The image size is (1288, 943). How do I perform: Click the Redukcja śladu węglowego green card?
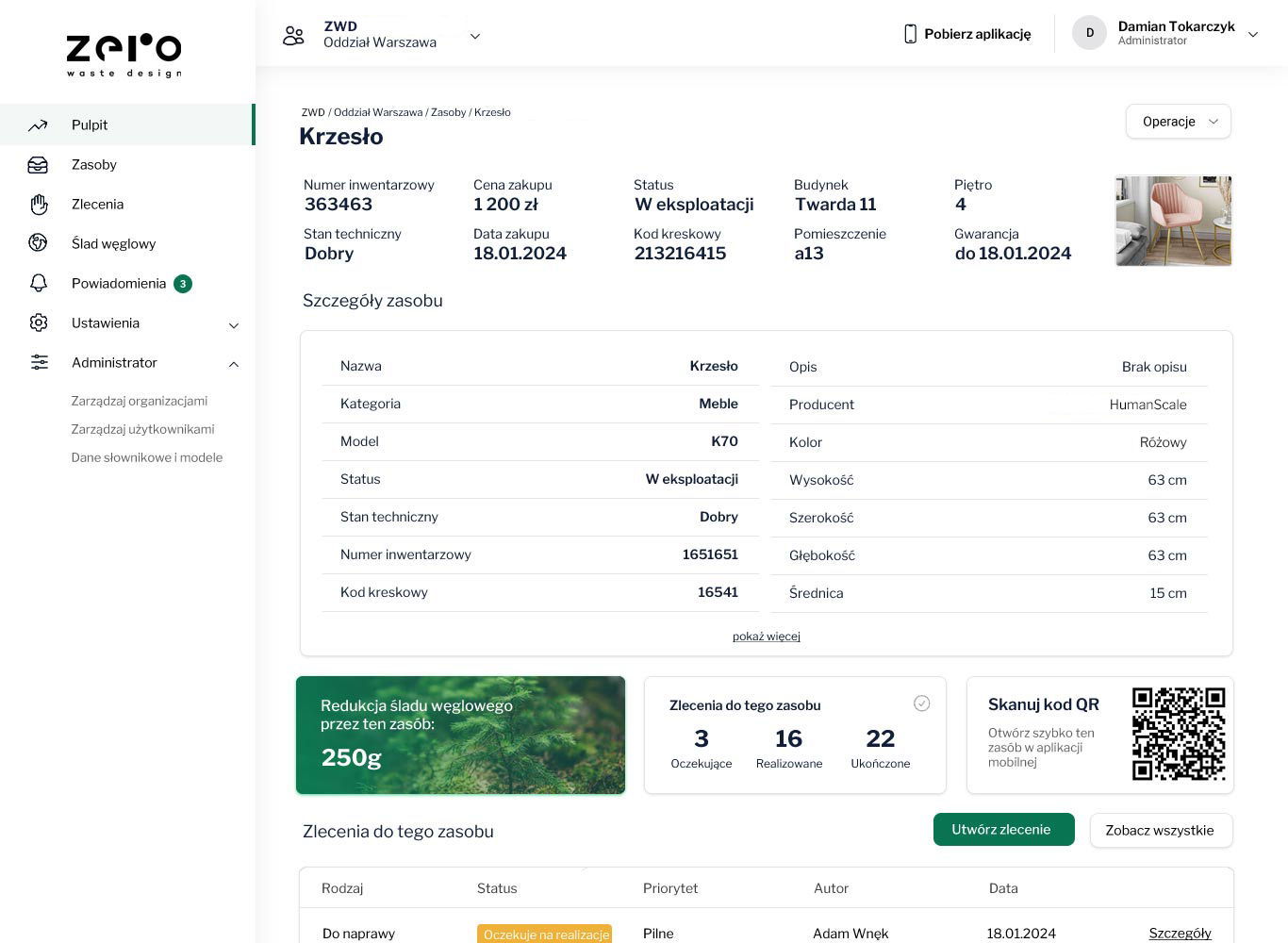coord(460,735)
